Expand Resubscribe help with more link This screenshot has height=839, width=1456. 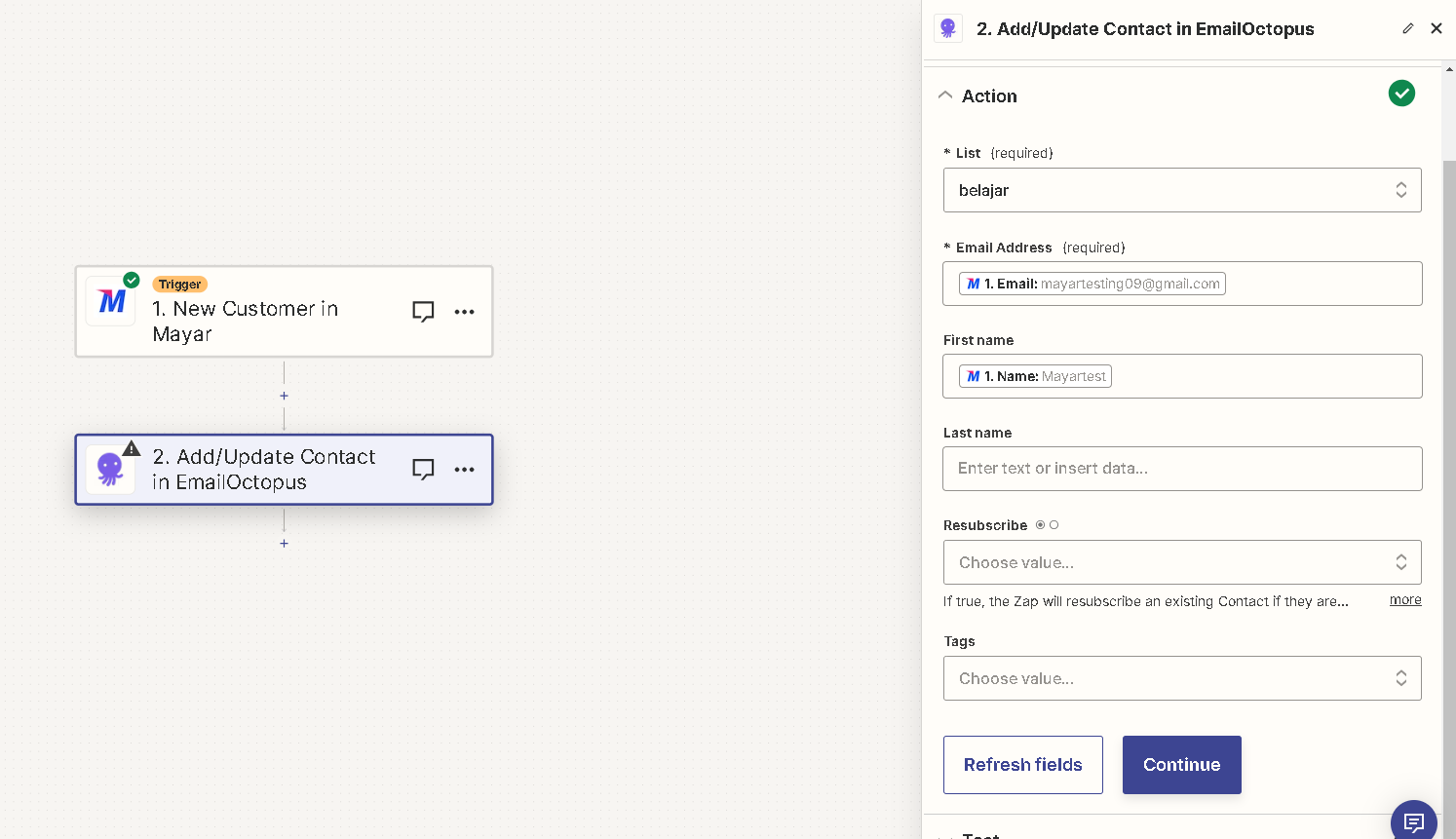[1405, 600]
